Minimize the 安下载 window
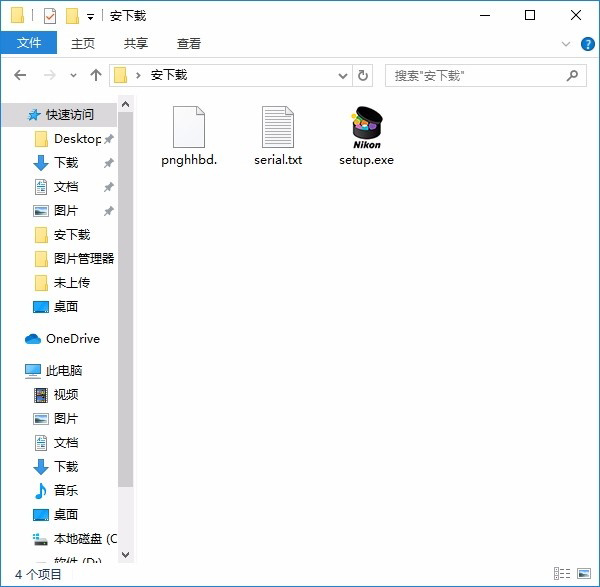Screen dimensions: 600x587 coord(485,15)
